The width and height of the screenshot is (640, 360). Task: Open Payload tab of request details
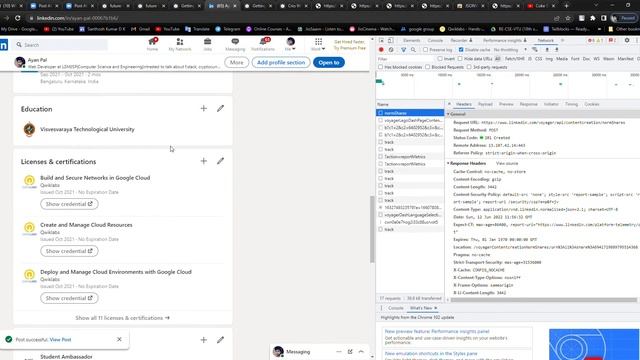pyautogui.click(x=485, y=104)
